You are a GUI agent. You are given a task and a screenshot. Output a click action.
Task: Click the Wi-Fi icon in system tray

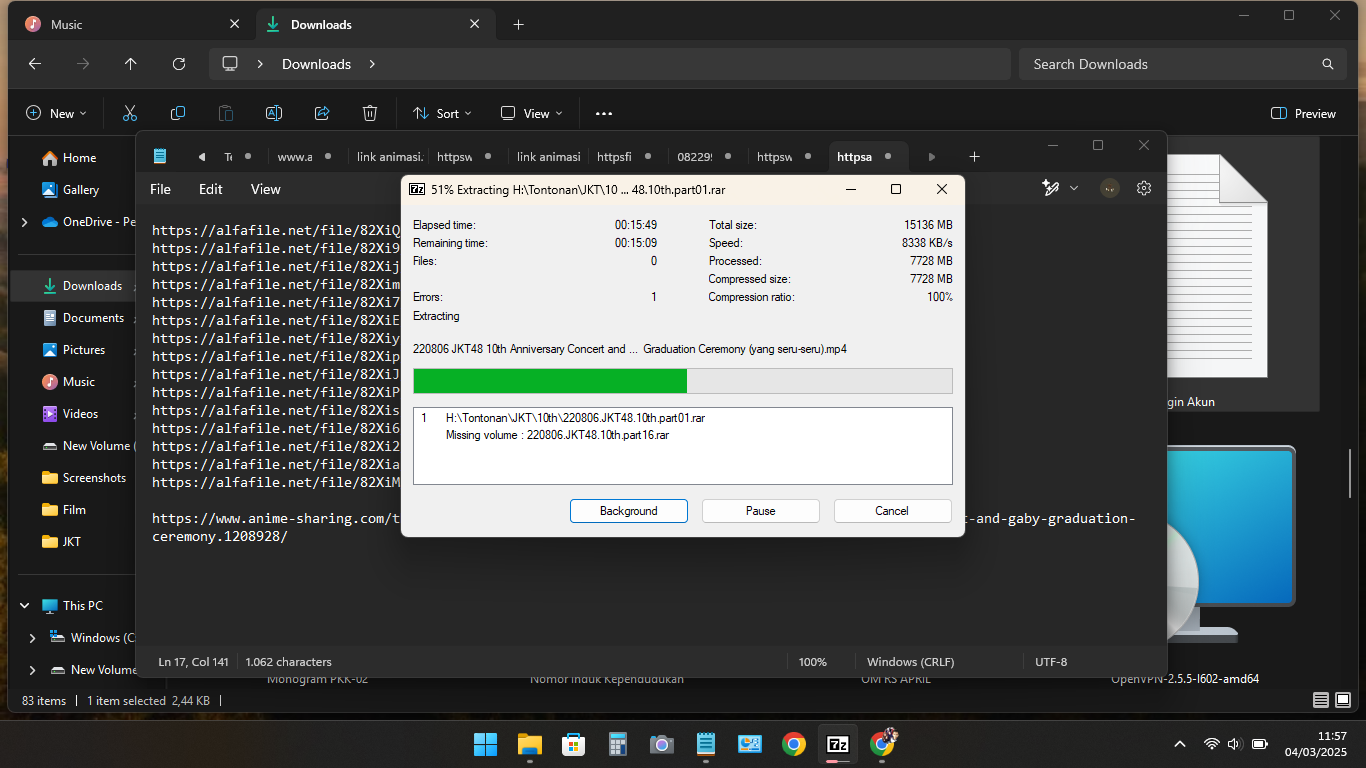tap(1212, 744)
